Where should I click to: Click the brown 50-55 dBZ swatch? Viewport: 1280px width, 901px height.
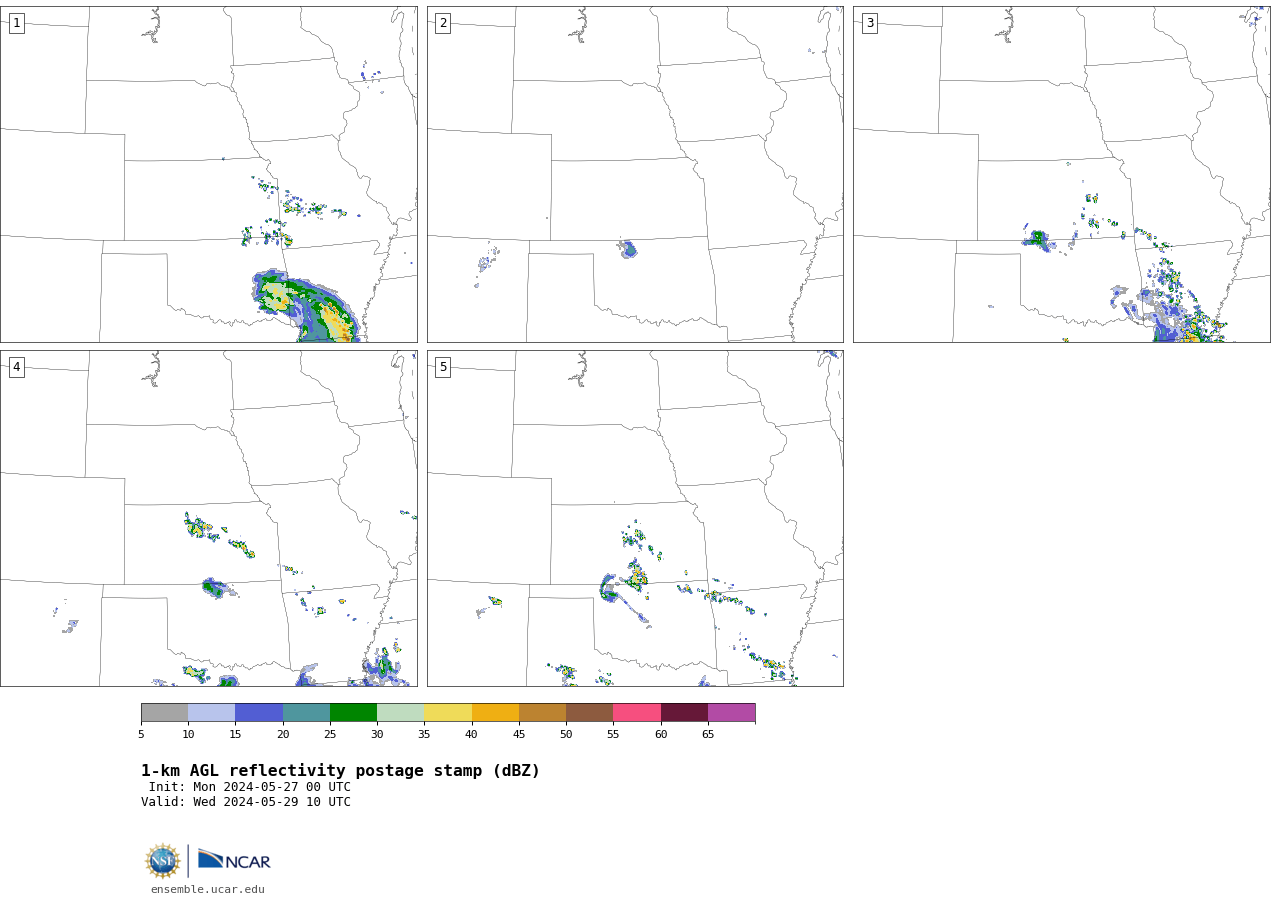click(590, 713)
